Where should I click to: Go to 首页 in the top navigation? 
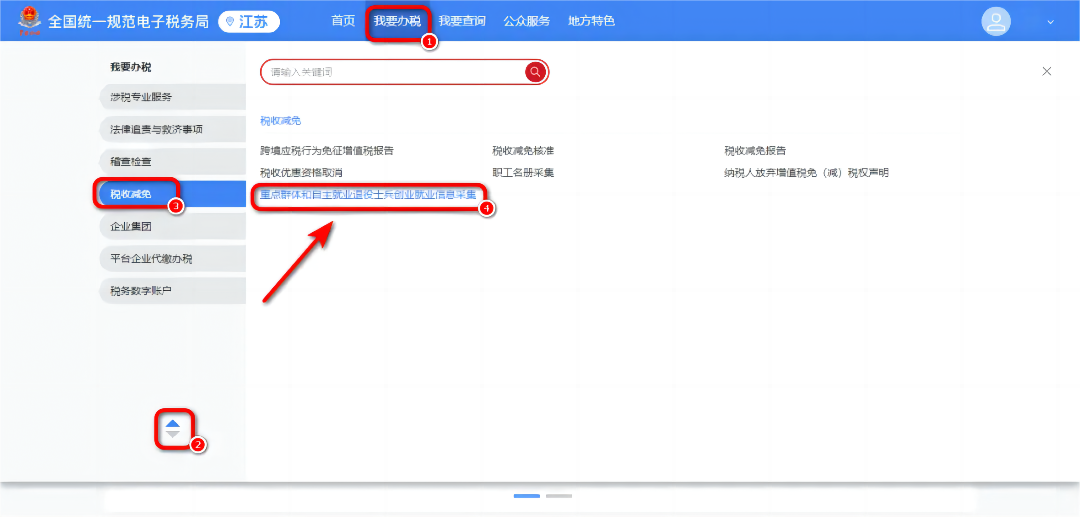(343, 21)
